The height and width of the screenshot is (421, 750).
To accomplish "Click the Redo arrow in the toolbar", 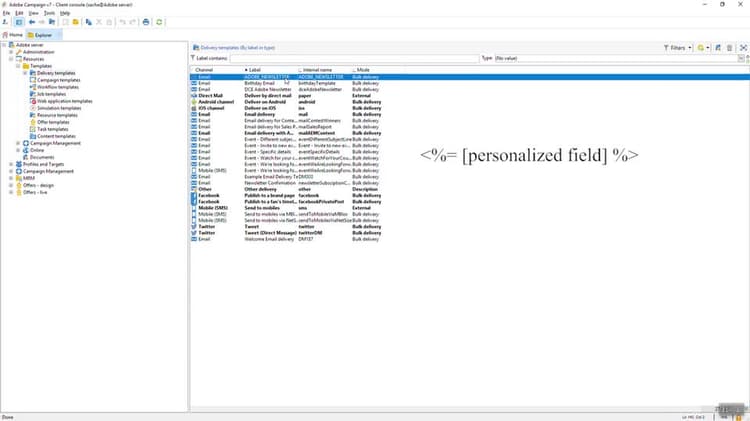I will point(132,22).
